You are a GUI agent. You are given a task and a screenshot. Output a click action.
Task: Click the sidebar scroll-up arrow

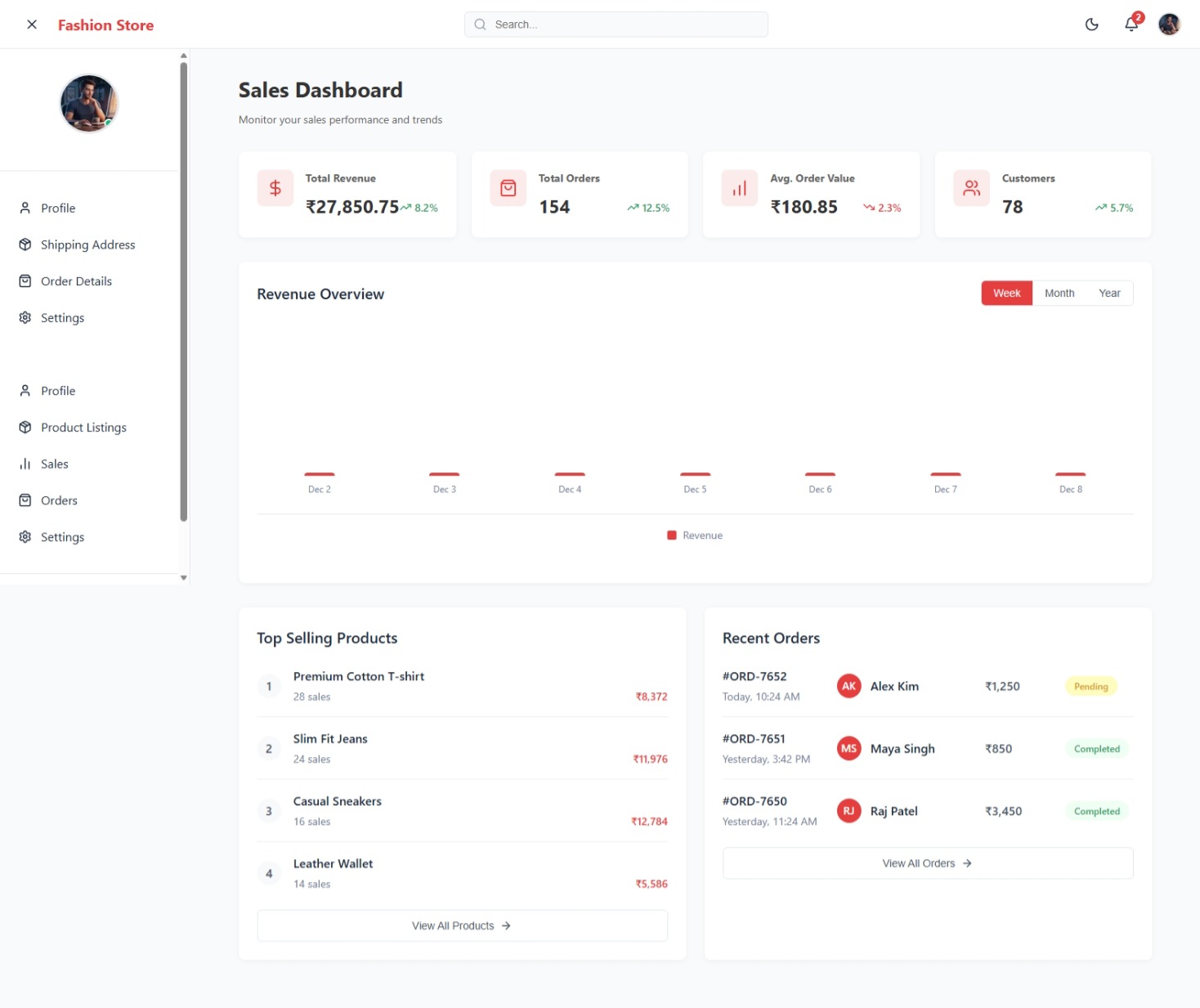point(184,56)
